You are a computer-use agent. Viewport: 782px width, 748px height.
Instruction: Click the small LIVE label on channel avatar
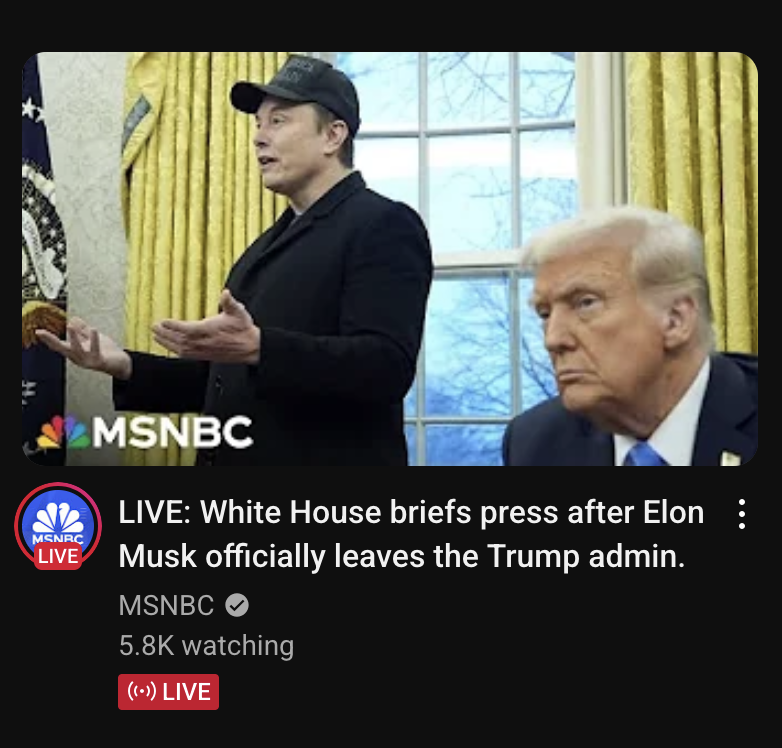58,556
